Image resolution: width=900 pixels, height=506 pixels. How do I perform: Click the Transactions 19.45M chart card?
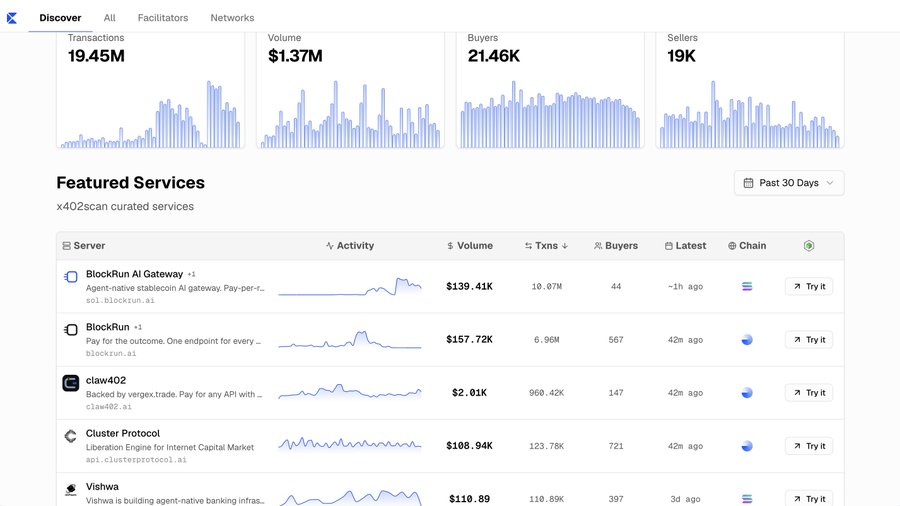(x=150, y=90)
